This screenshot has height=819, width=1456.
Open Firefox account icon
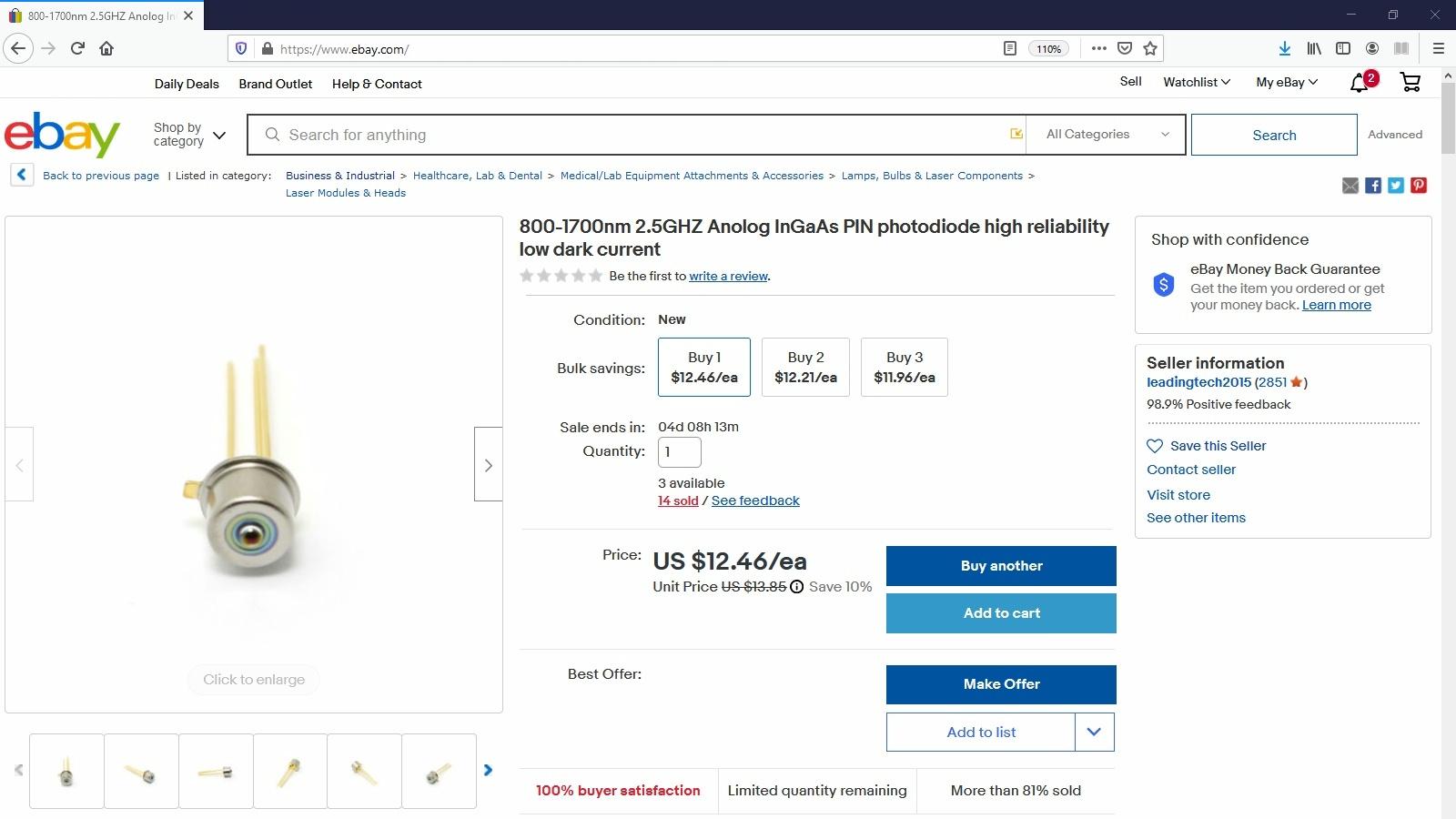point(1372,48)
